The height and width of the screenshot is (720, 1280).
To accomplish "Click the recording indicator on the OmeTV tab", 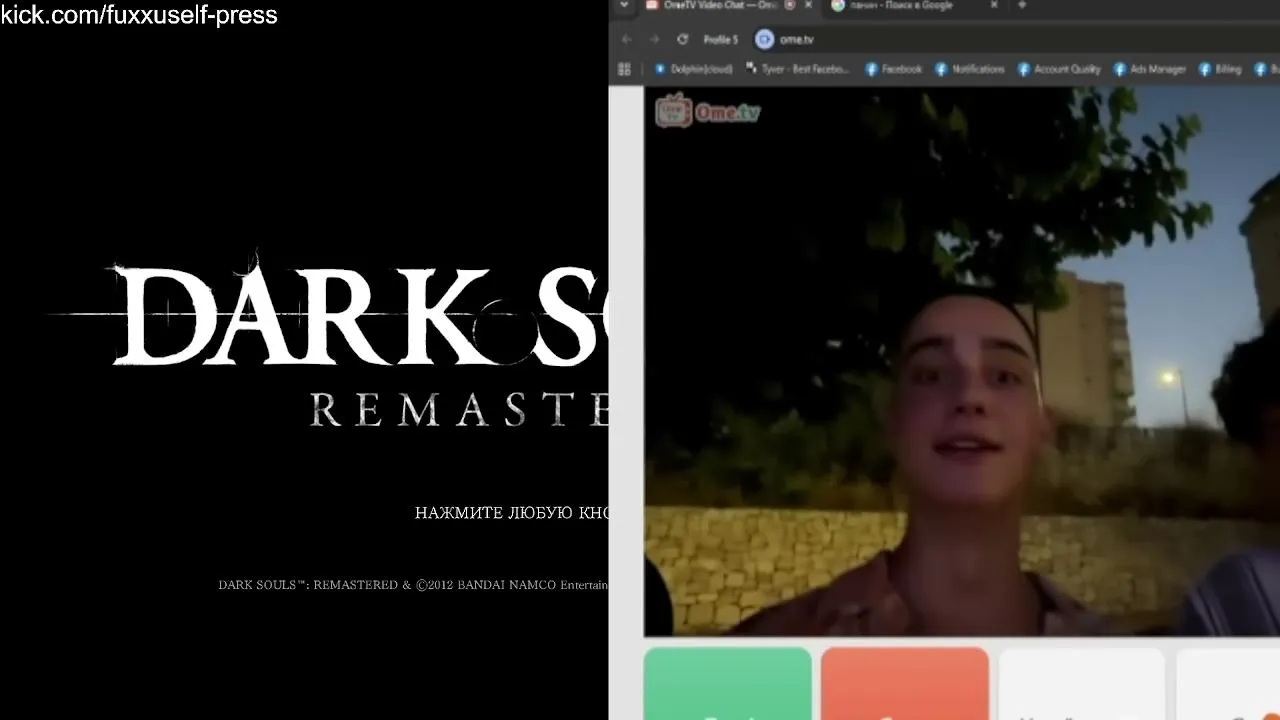I will tap(790, 5).
